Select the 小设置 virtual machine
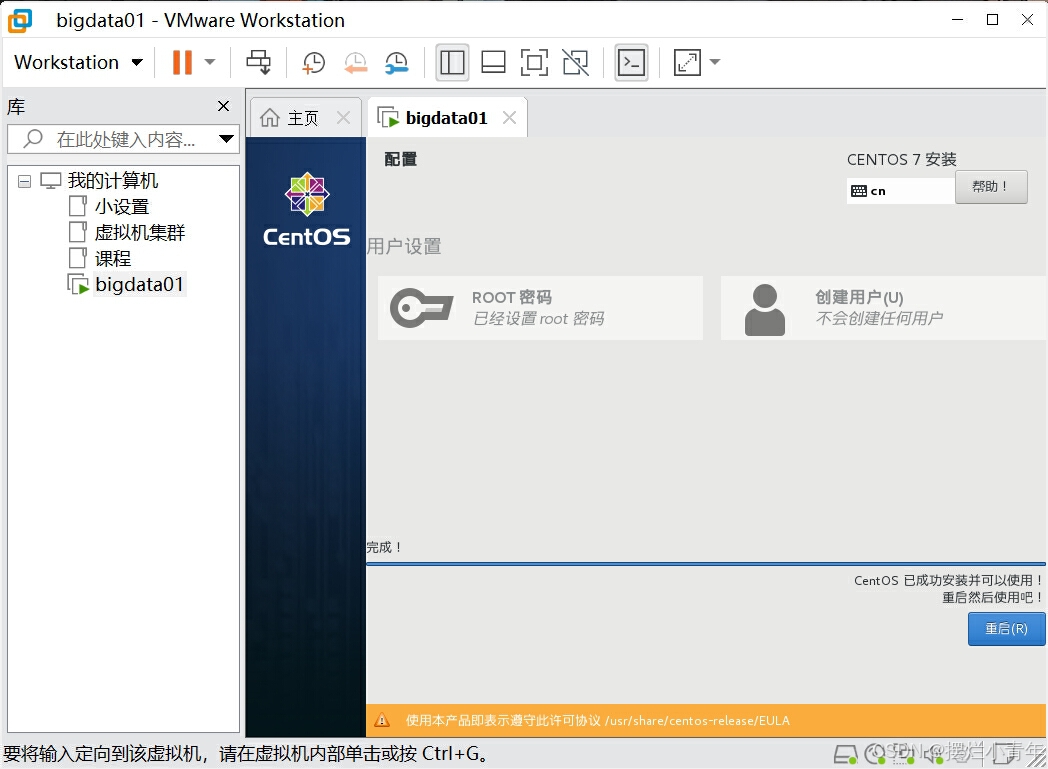 (122, 206)
